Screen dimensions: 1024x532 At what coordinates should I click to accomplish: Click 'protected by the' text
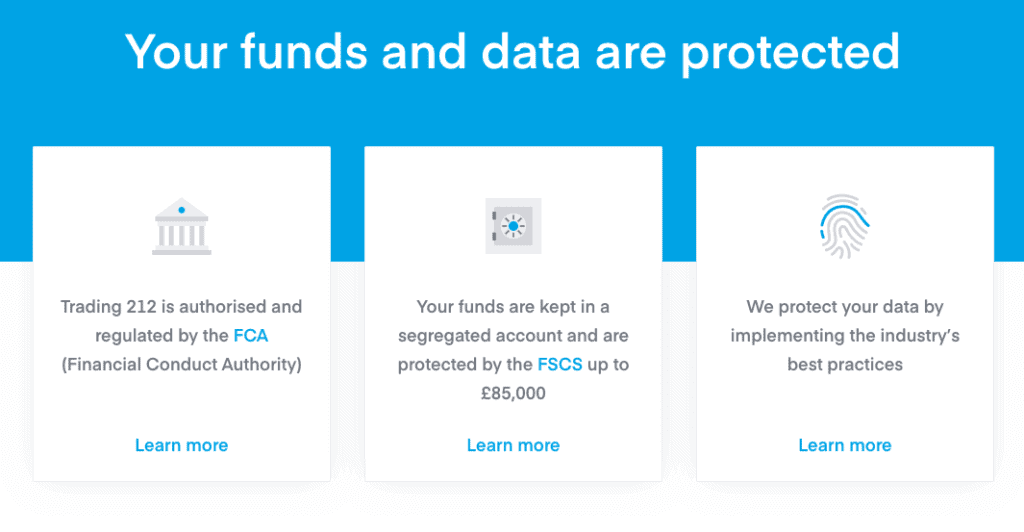pyautogui.click(x=465, y=364)
